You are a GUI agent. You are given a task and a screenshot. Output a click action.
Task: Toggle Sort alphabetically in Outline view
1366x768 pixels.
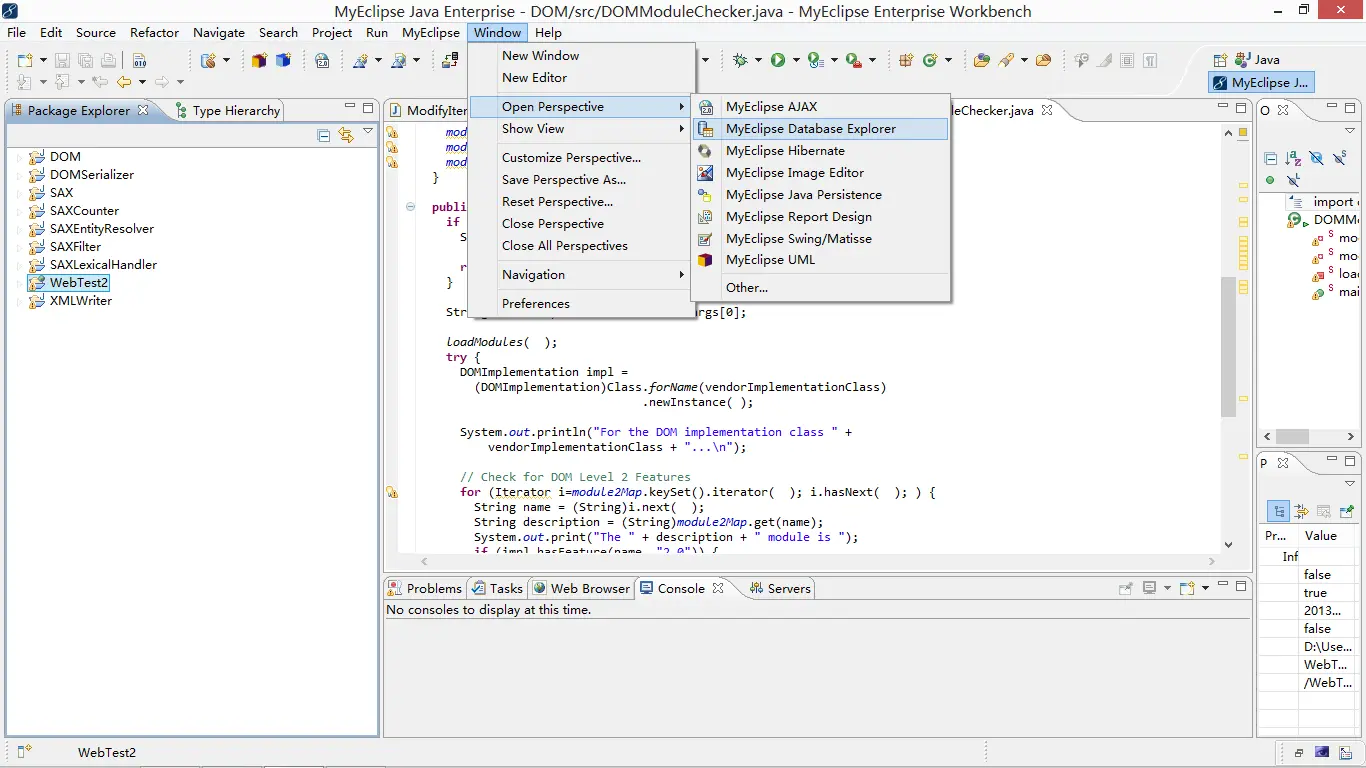[1293, 158]
